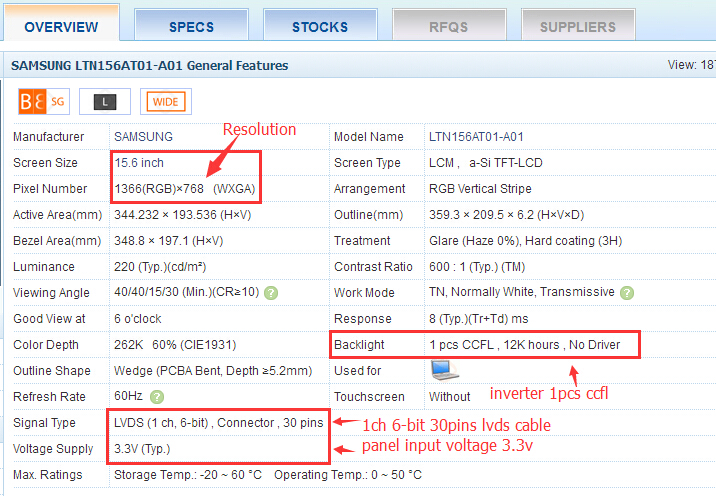This screenshot has height=496, width=716.
Task: Open the OVERVIEW tab
Action: point(61,27)
